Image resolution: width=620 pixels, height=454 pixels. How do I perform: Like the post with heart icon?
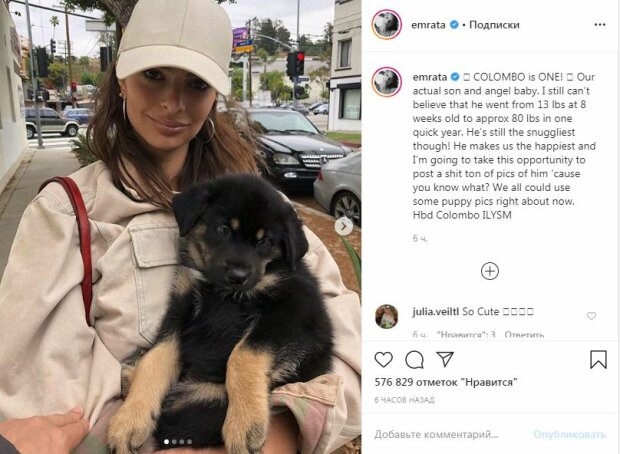[383, 359]
